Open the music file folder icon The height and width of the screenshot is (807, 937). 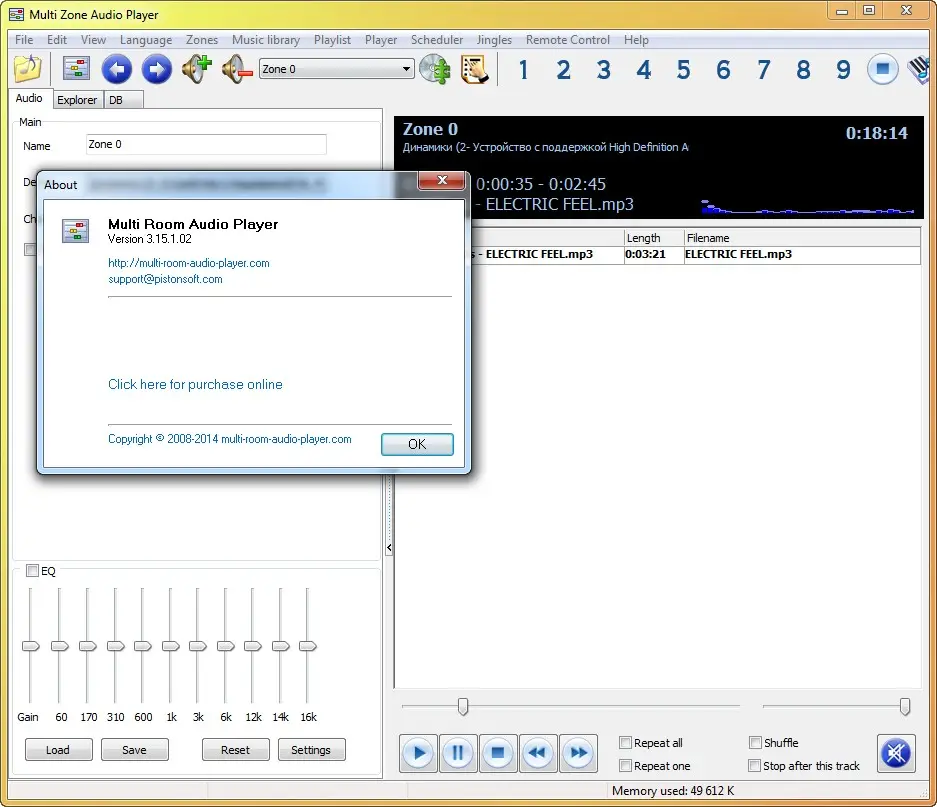coord(28,69)
